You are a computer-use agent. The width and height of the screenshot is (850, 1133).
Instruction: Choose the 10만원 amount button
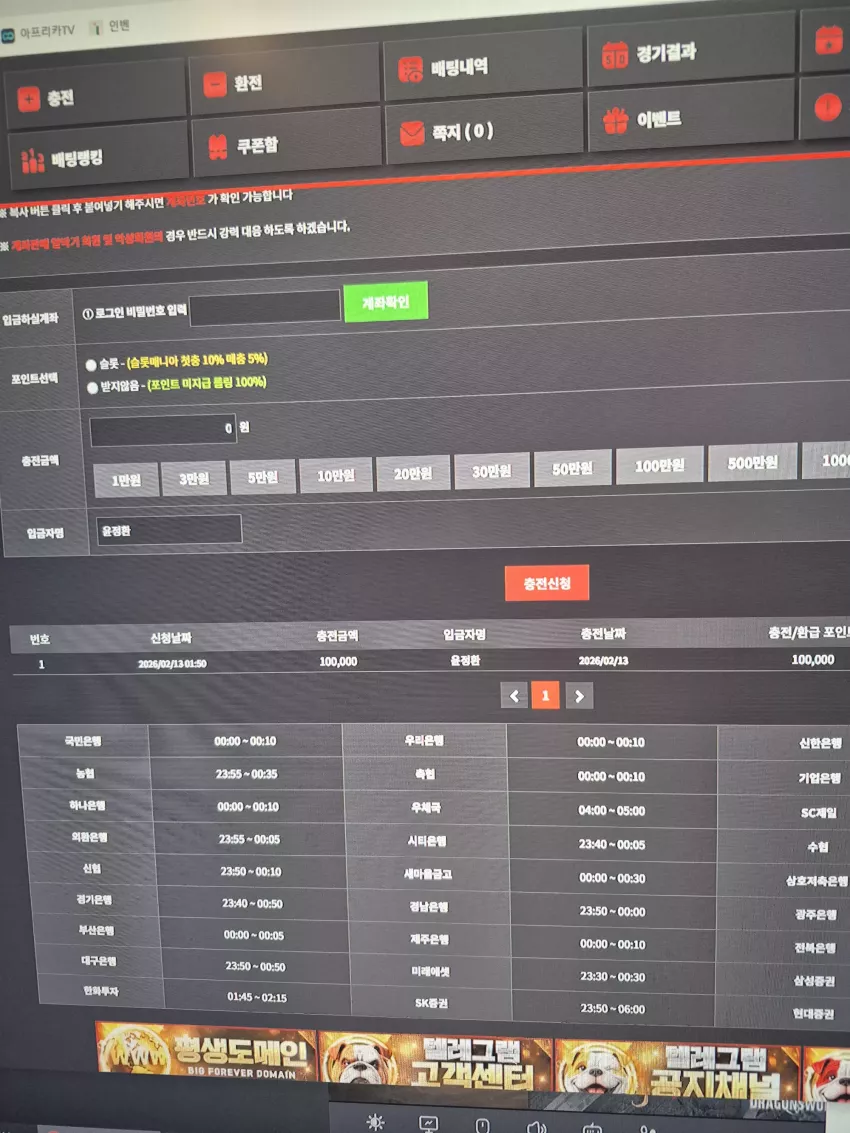click(336, 475)
